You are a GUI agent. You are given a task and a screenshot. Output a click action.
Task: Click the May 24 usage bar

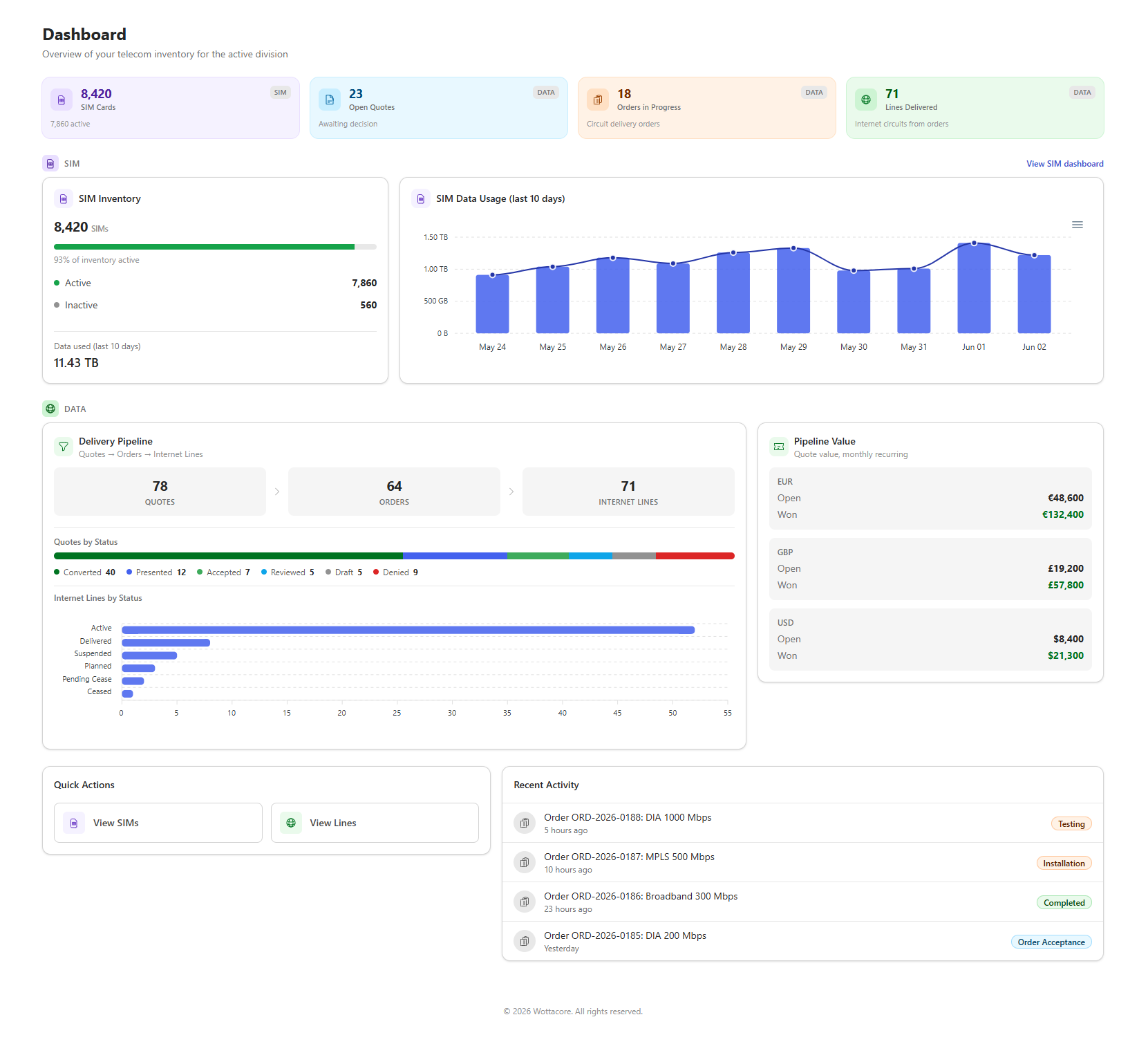(x=492, y=304)
